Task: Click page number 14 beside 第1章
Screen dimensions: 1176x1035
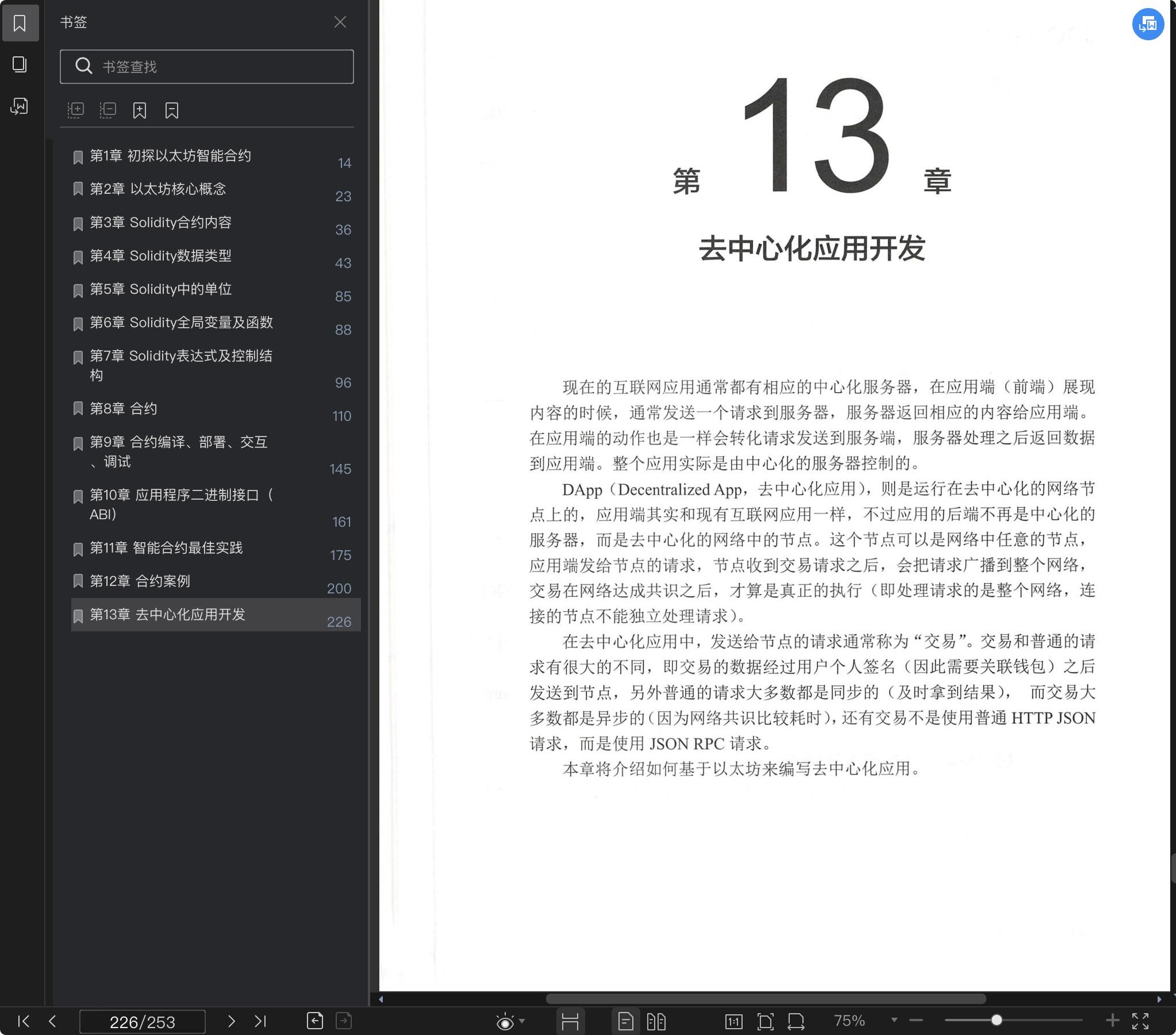Action: click(345, 163)
